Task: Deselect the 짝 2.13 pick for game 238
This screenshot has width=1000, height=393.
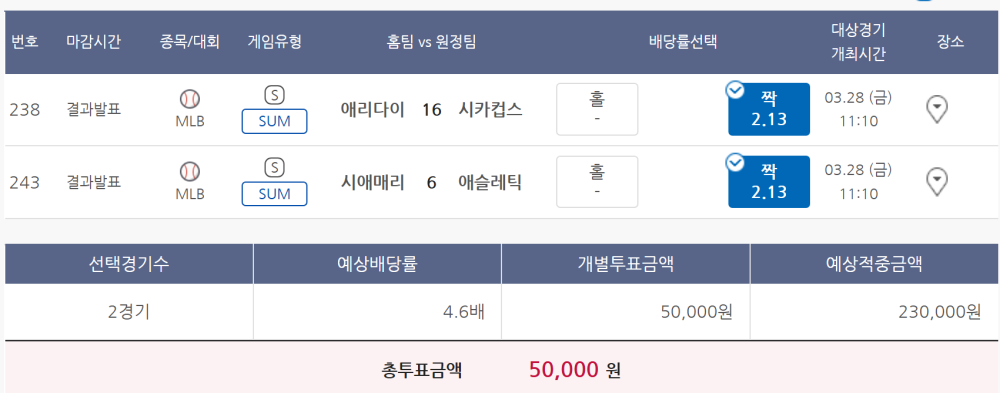Action: (x=769, y=109)
